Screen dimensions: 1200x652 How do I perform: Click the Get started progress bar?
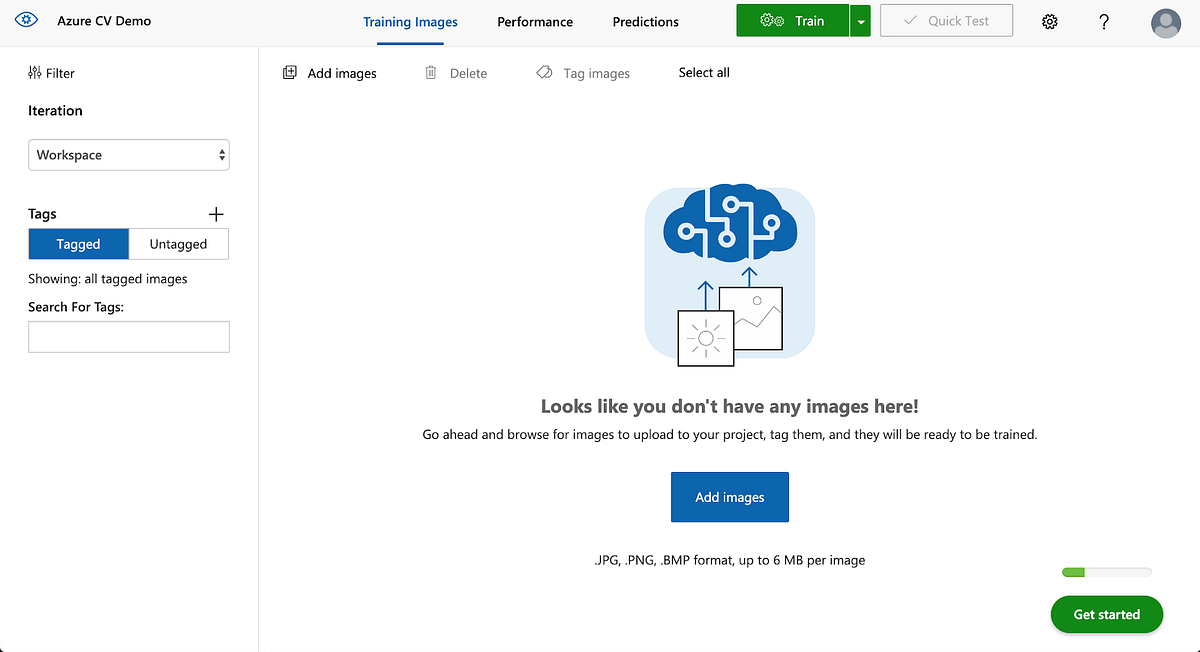click(x=1105, y=571)
